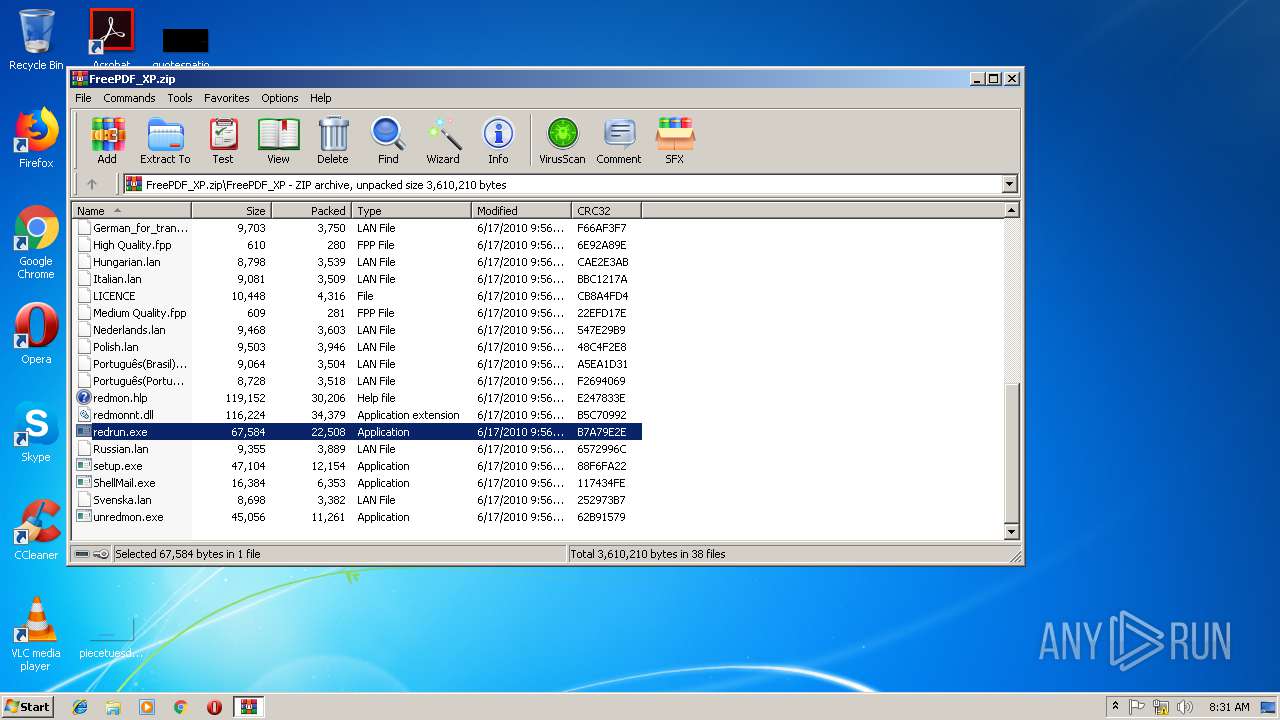
Task: Show archive Info
Action: [498, 140]
